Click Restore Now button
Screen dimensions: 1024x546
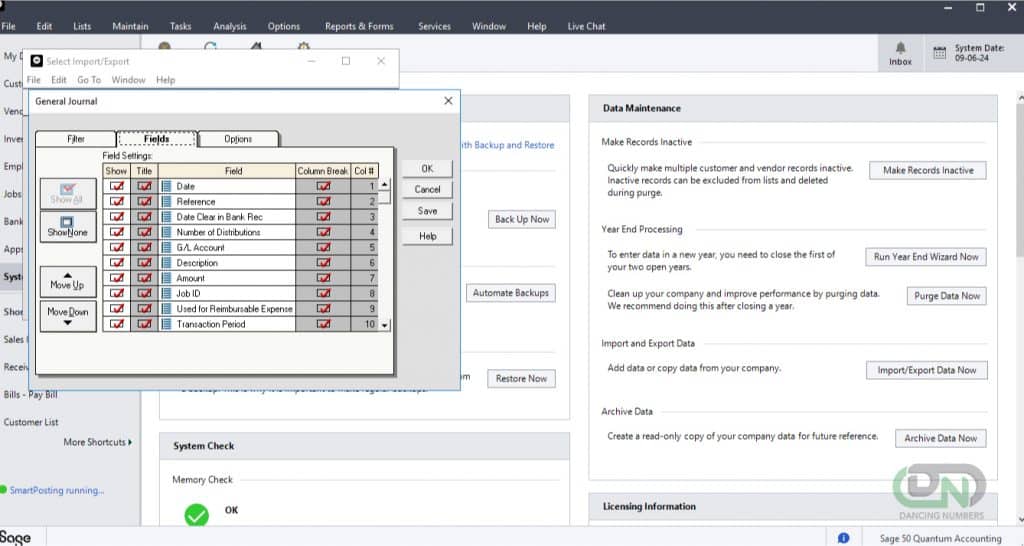tap(521, 379)
